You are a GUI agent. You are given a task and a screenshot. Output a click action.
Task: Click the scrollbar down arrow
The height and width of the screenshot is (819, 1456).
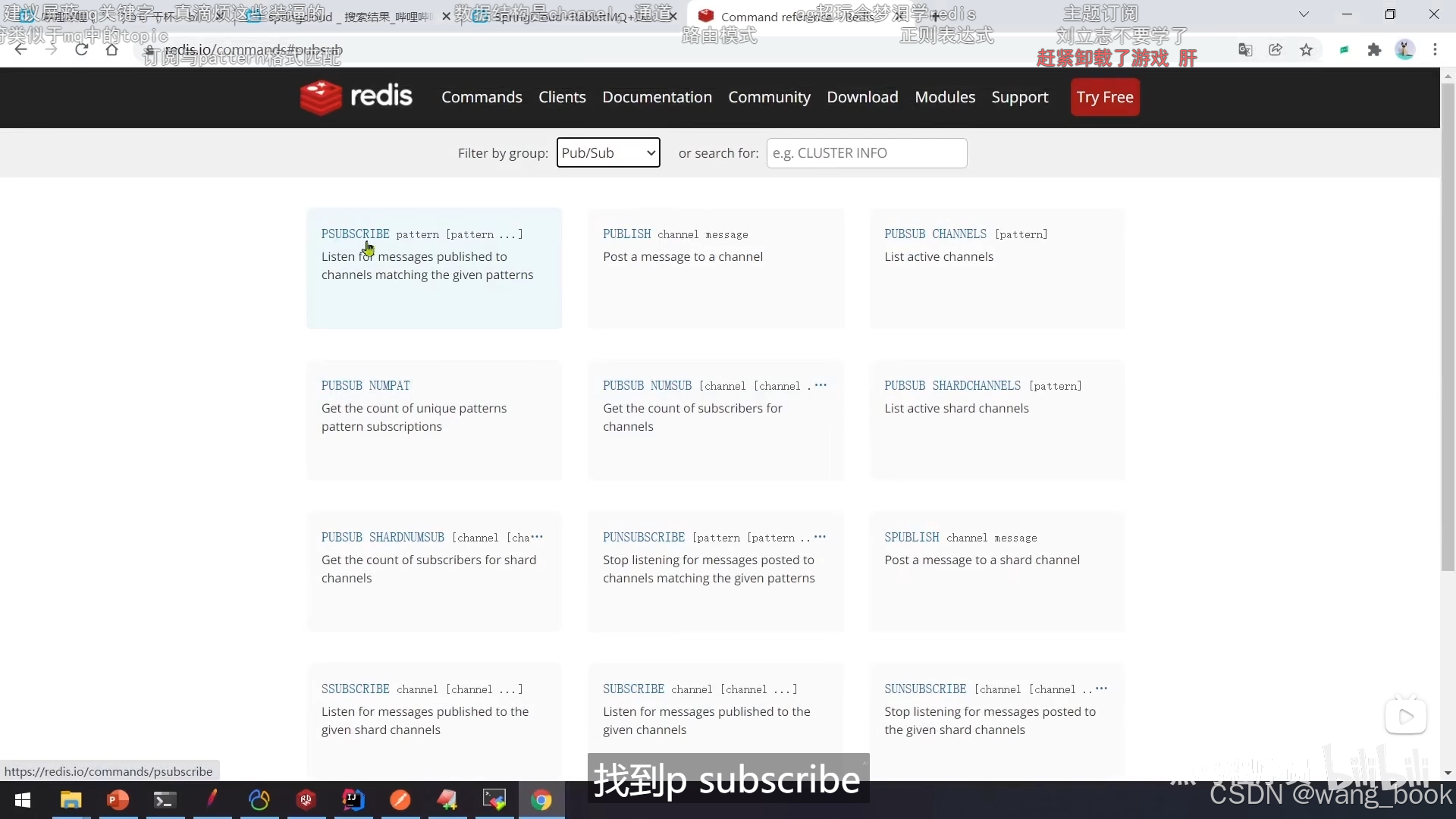[1448, 773]
